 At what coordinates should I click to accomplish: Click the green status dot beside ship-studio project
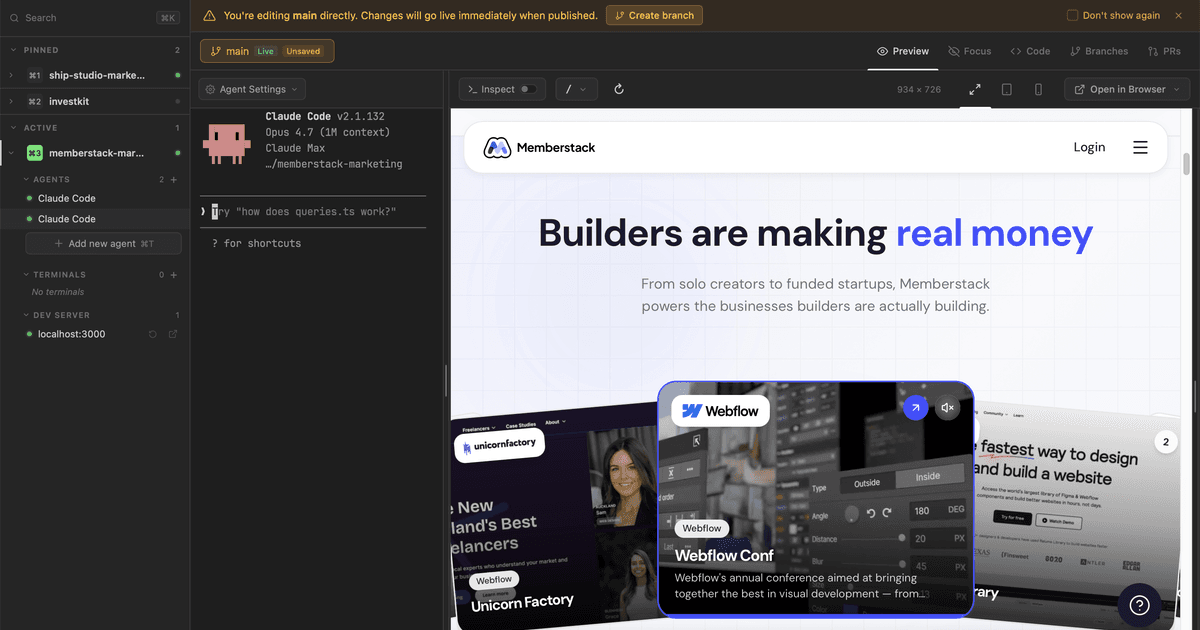tap(178, 75)
